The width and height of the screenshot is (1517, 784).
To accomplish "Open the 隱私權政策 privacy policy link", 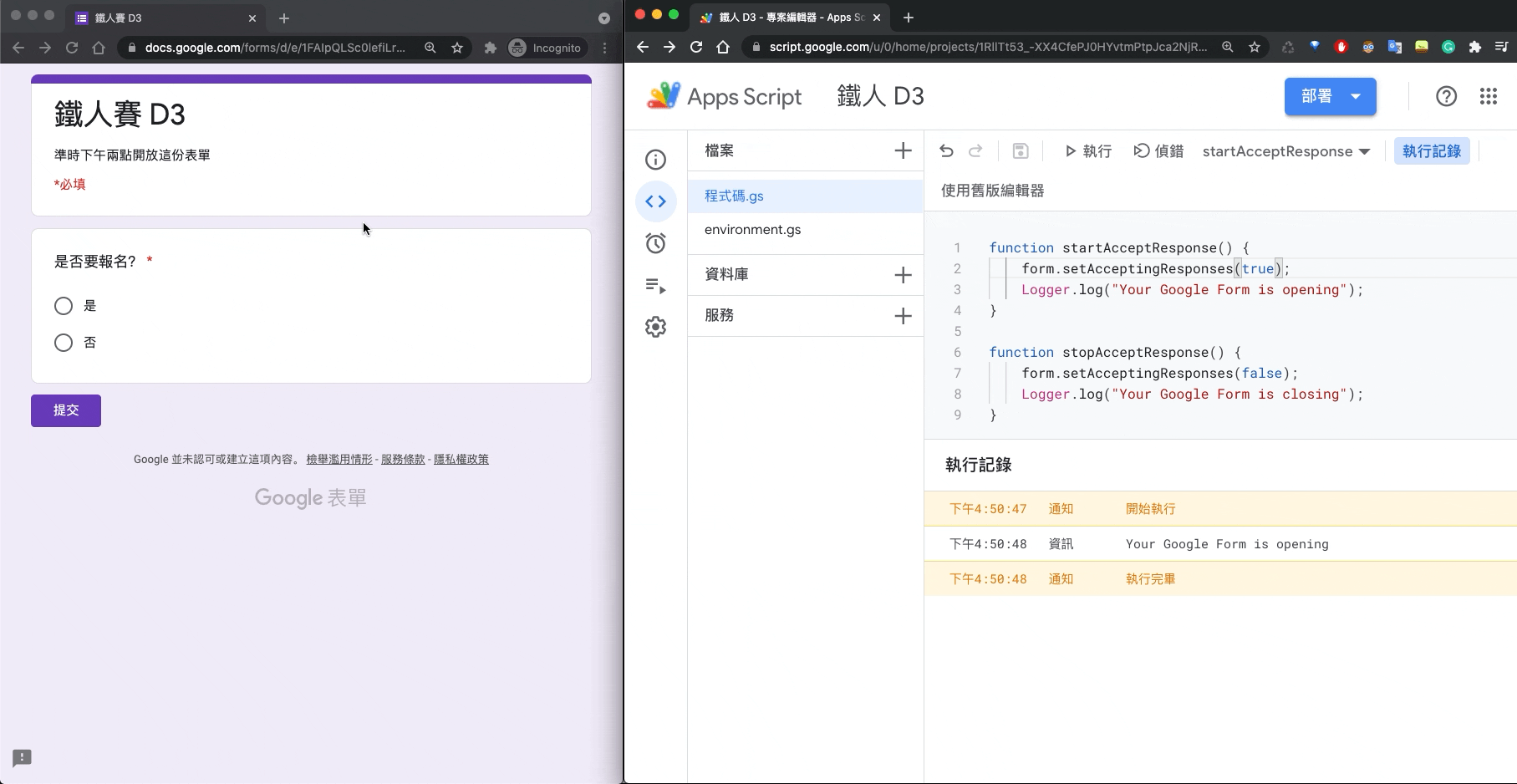I will point(461,459).
